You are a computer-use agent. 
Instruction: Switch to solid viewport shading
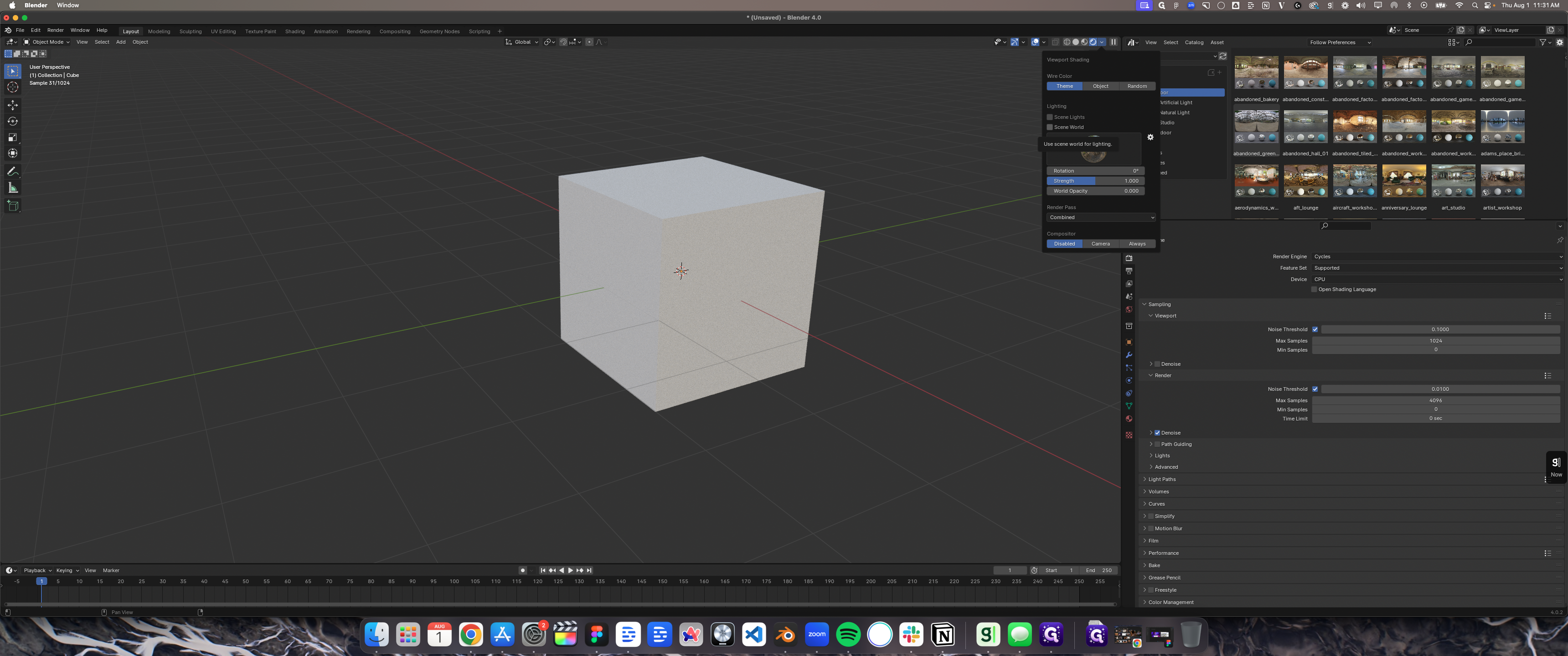coord(1076,42)
